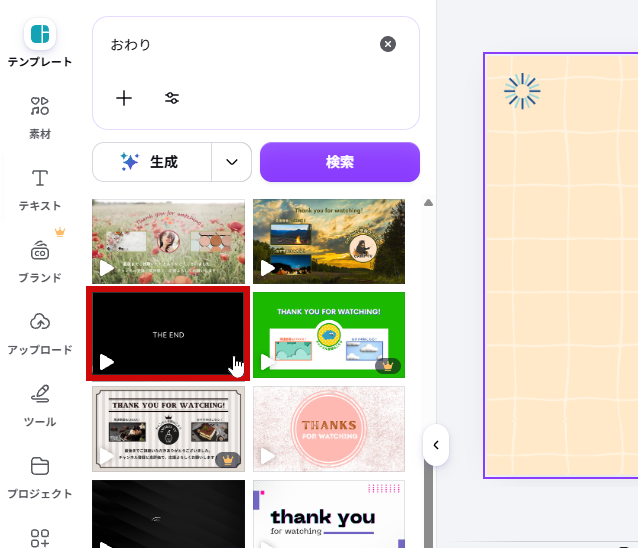
Task: Open the apps grid icon at sidebar bottom
Action: [x=39, y=538]
